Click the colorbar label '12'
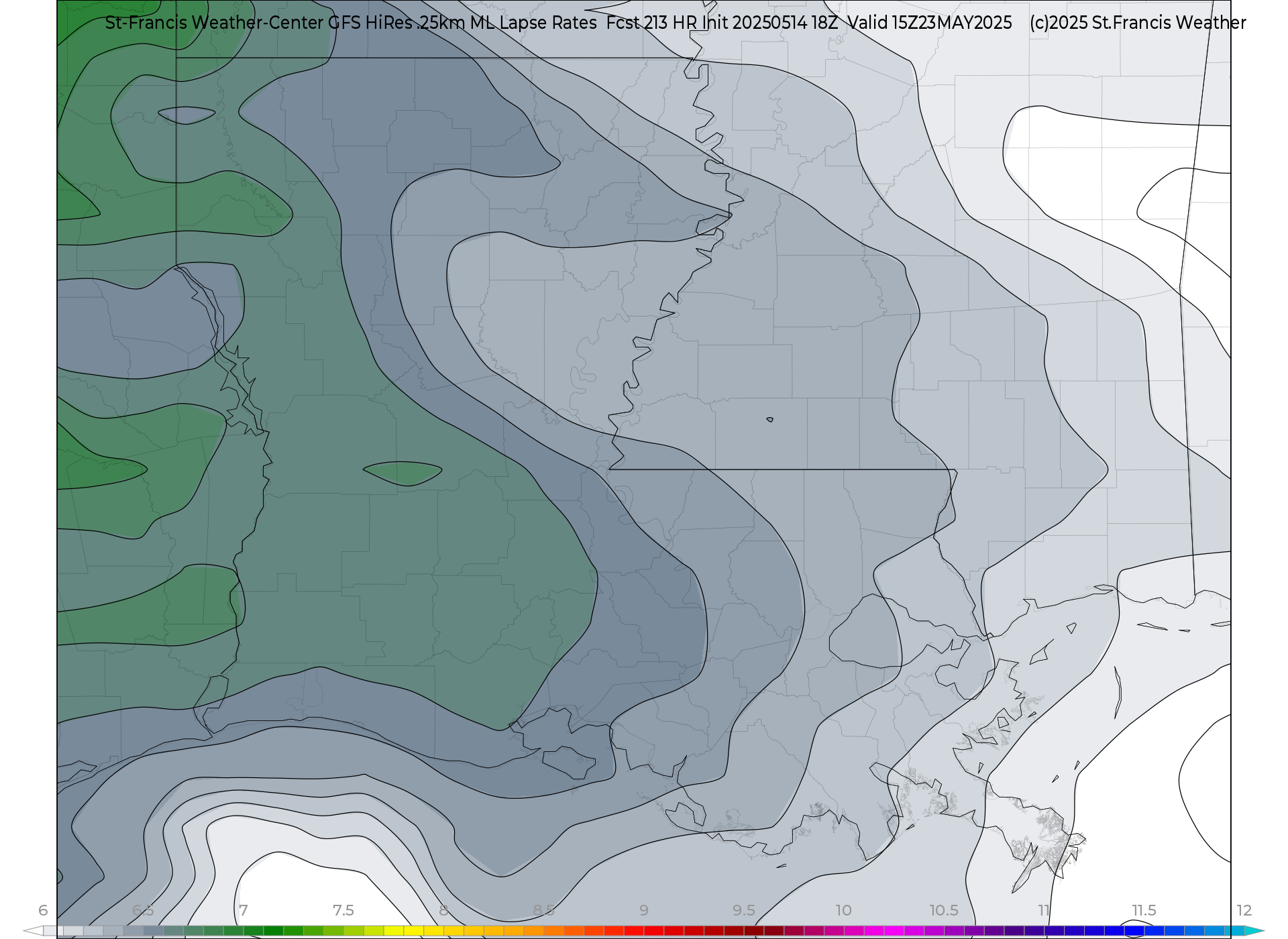This screenshot has width=1288, height=939. (1244, 910)
